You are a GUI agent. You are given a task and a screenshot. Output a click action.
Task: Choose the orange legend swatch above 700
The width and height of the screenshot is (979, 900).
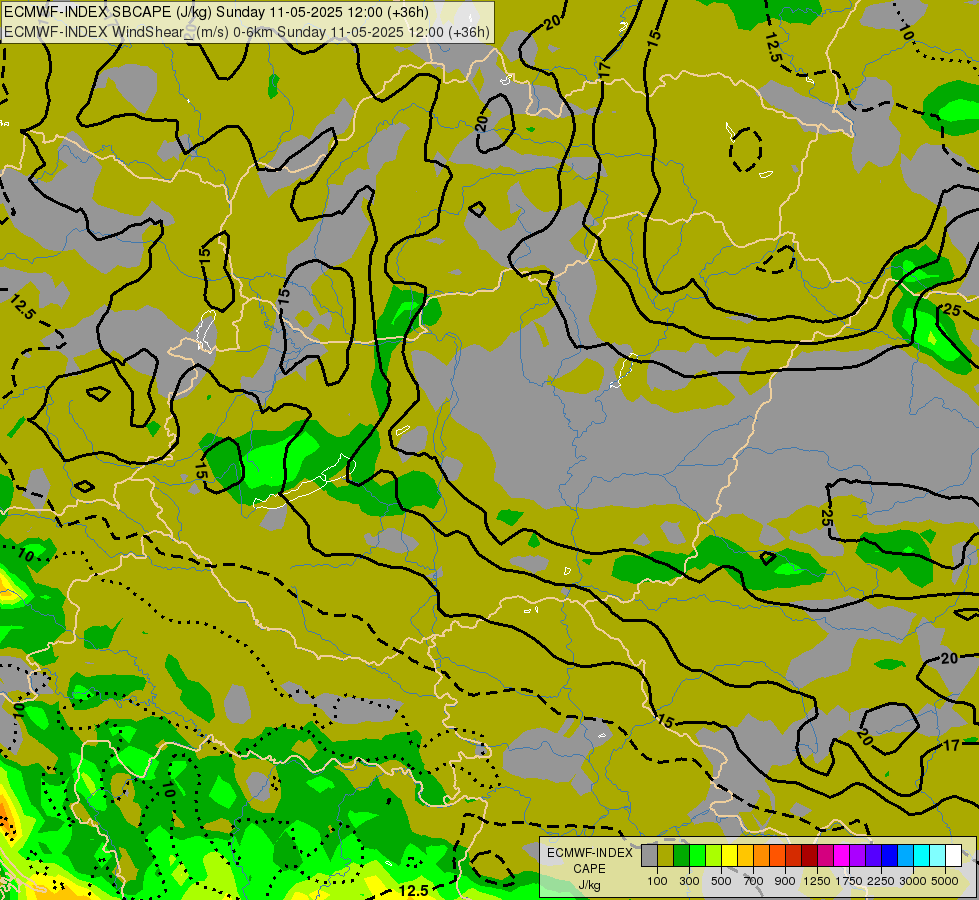(x=762, y=856)
